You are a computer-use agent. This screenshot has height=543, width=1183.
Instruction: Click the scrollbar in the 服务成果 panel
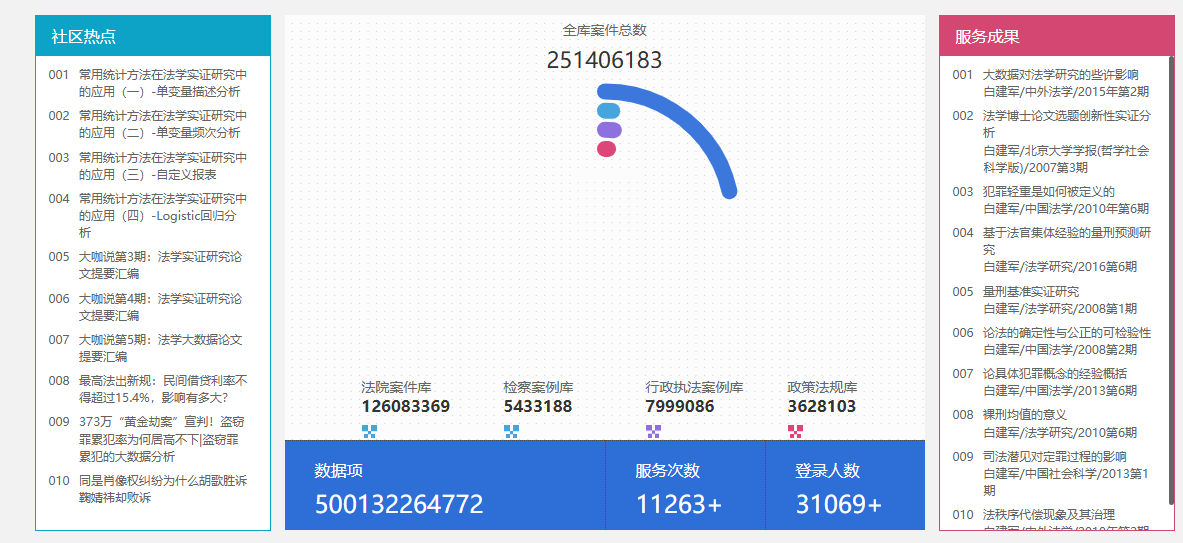pos(1170,280)
